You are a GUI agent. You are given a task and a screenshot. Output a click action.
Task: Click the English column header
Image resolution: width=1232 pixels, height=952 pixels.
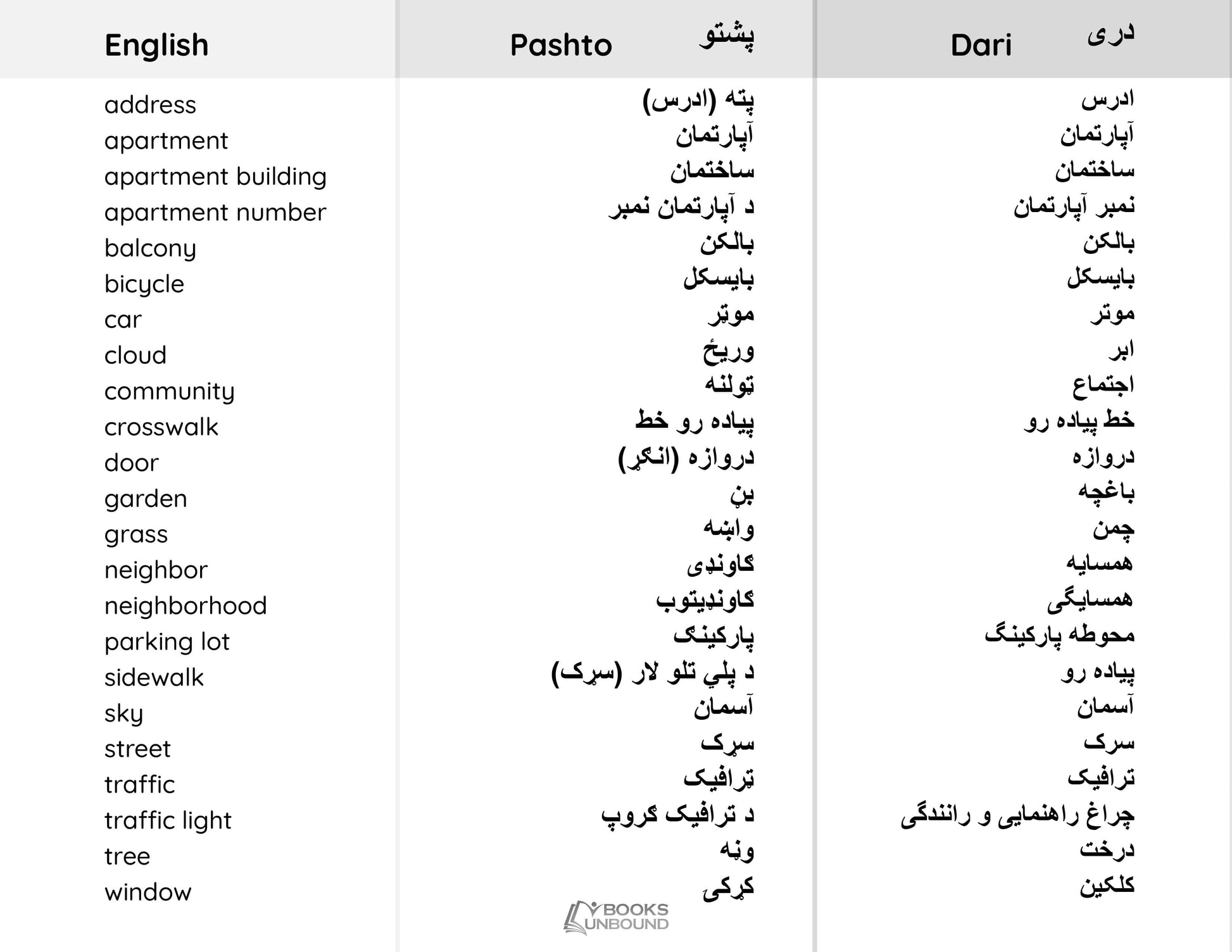click(156, 46)
